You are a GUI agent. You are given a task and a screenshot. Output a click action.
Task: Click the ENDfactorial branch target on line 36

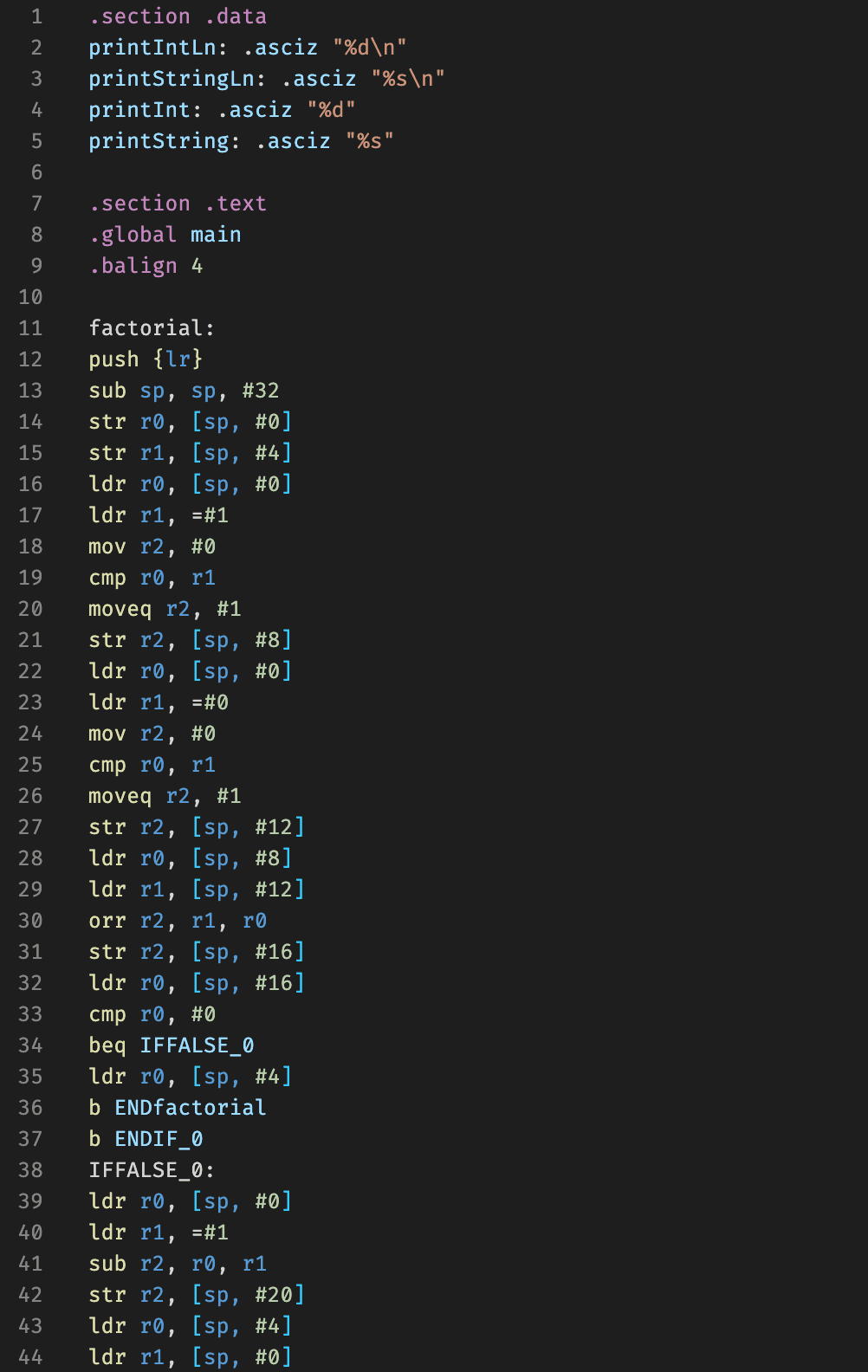[191, 1108]
